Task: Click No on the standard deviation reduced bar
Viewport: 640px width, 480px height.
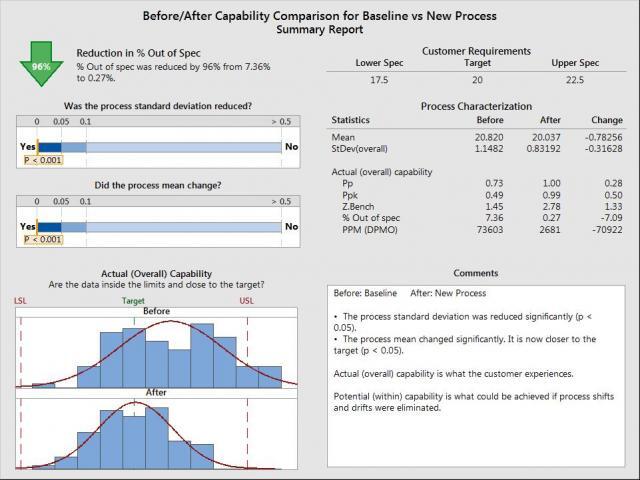Action: point(291,146)
